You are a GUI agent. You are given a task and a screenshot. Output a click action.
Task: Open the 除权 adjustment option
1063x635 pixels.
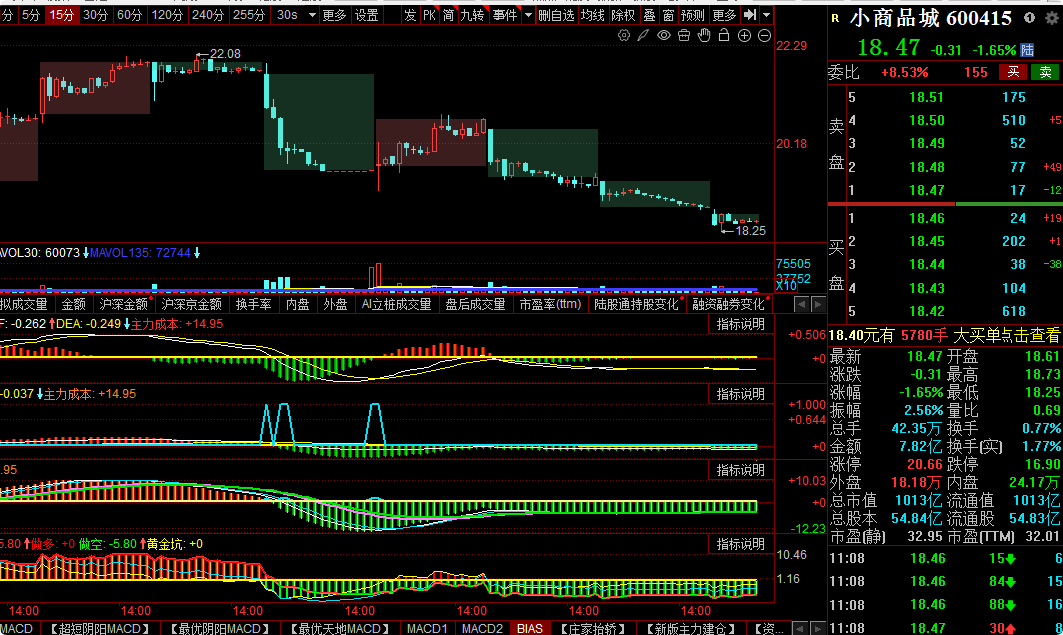coord(623,14)
